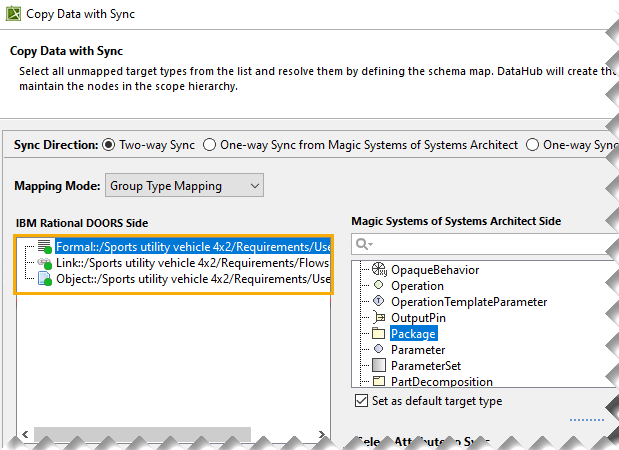Click the Object document icon in DOORS tree
Screen dimensions: 619x450
45,279
